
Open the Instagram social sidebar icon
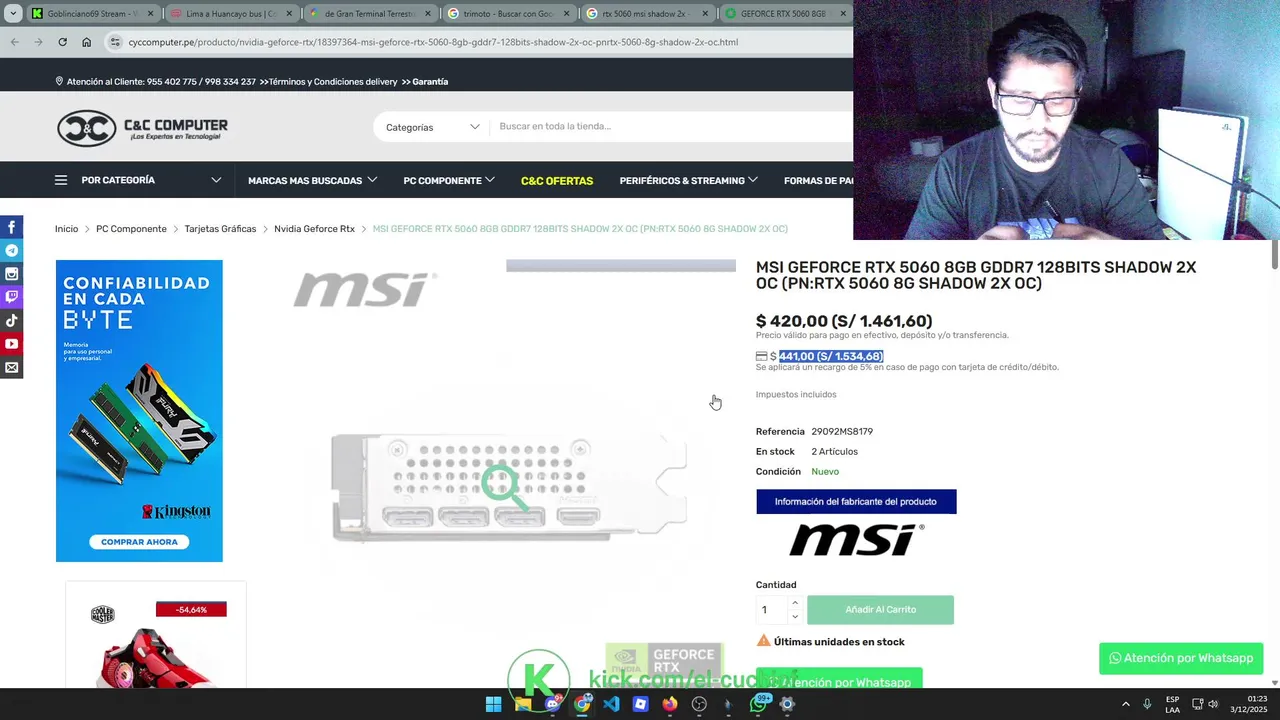(11, 274)
